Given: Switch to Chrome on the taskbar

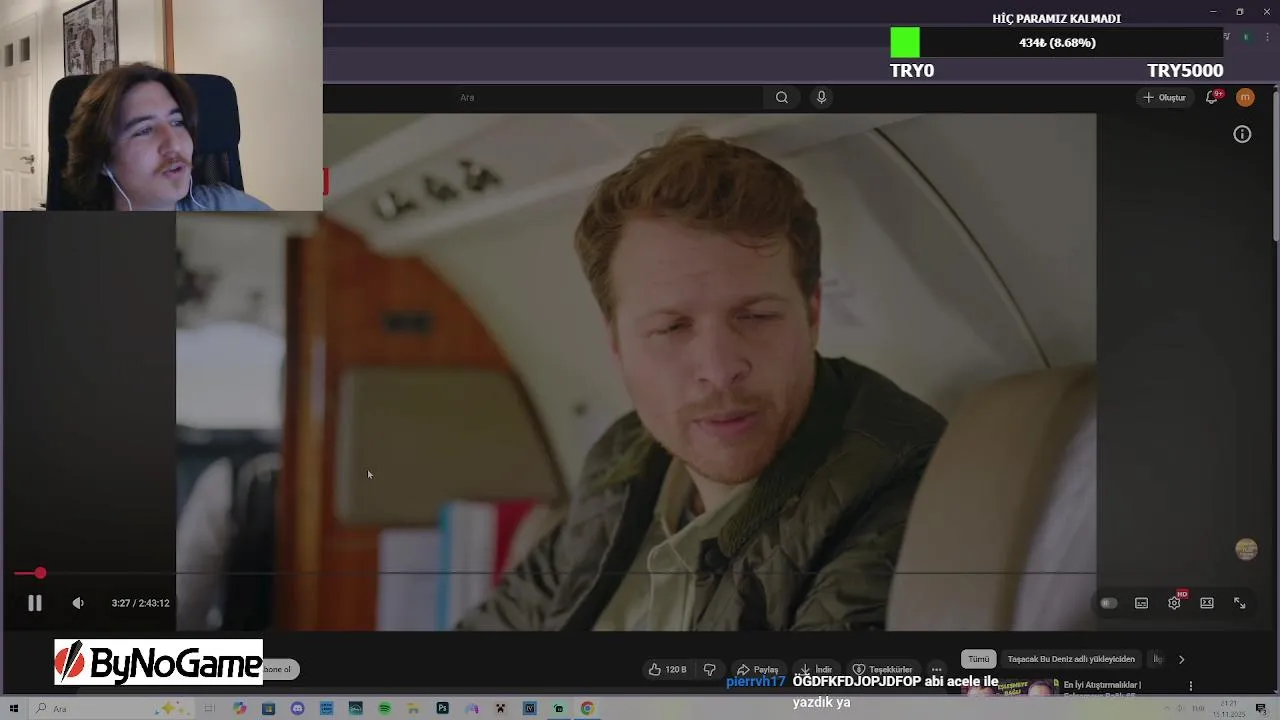Looking at the screenshot, I should coord(587,708).
